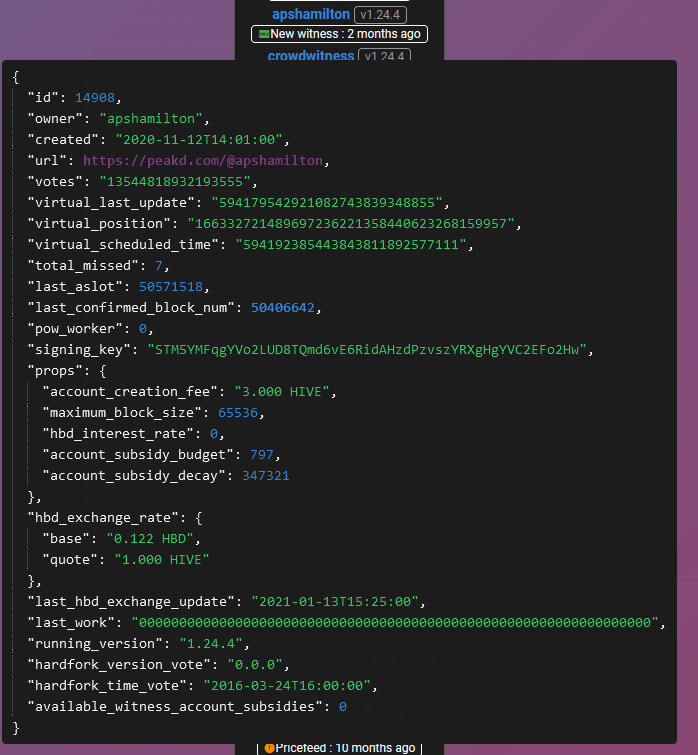Screen dimensions: 698x755
Task: Click the account_creation_fee value "3.000 HIVE"
Action: pyautogui.click(x=282, y=391)
